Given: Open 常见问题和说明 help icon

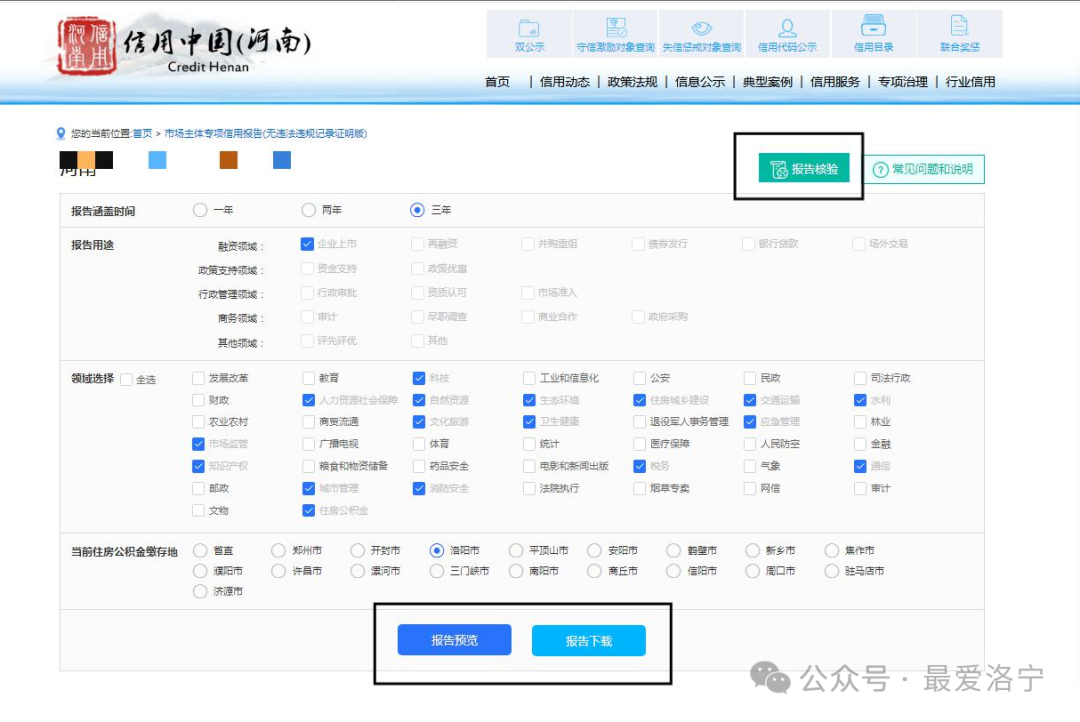Looking at the screenshot, I should (x=880, y=169).
